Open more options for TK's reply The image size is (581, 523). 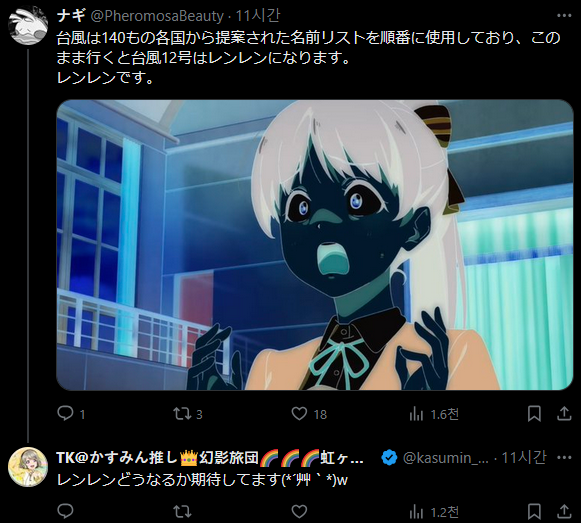[564, 458]
